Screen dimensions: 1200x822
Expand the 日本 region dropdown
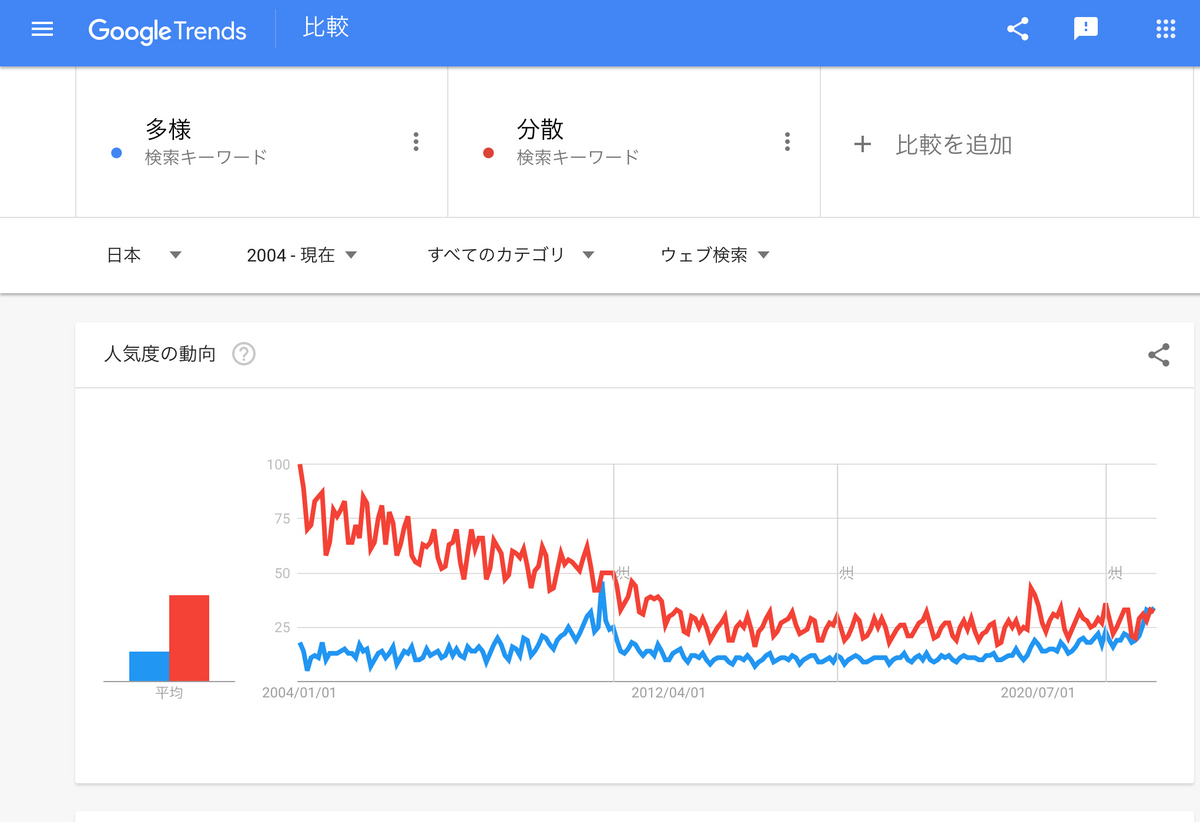pos(145,255)
